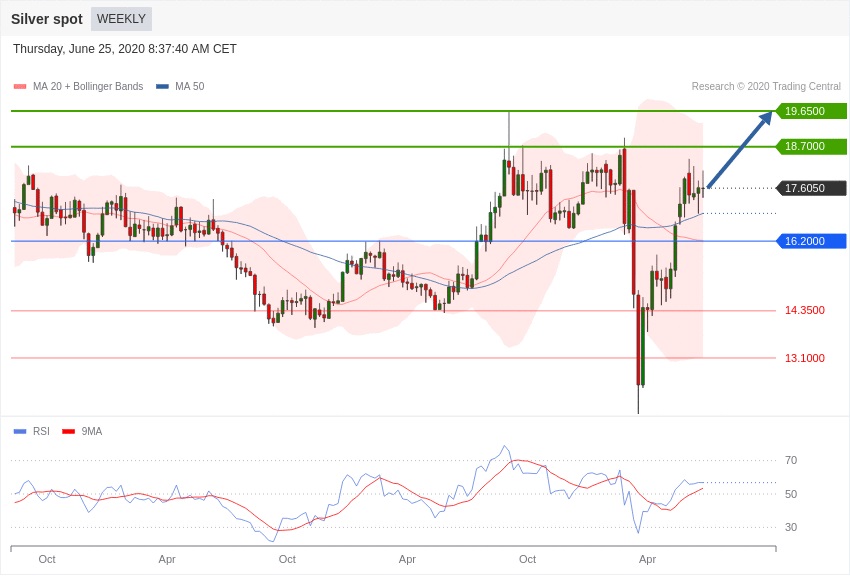Select the 'MA 50' legend label
The image size is (850, 576).
pyautogui.click(x=190, y=87)
